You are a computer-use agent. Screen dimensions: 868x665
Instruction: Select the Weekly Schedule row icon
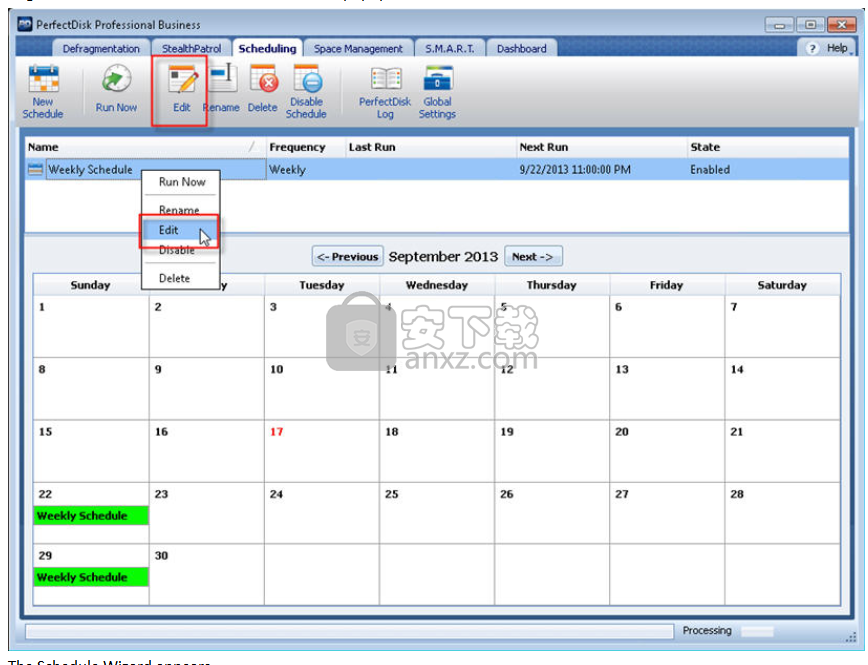pyautogui.click(x=35, y=169)
